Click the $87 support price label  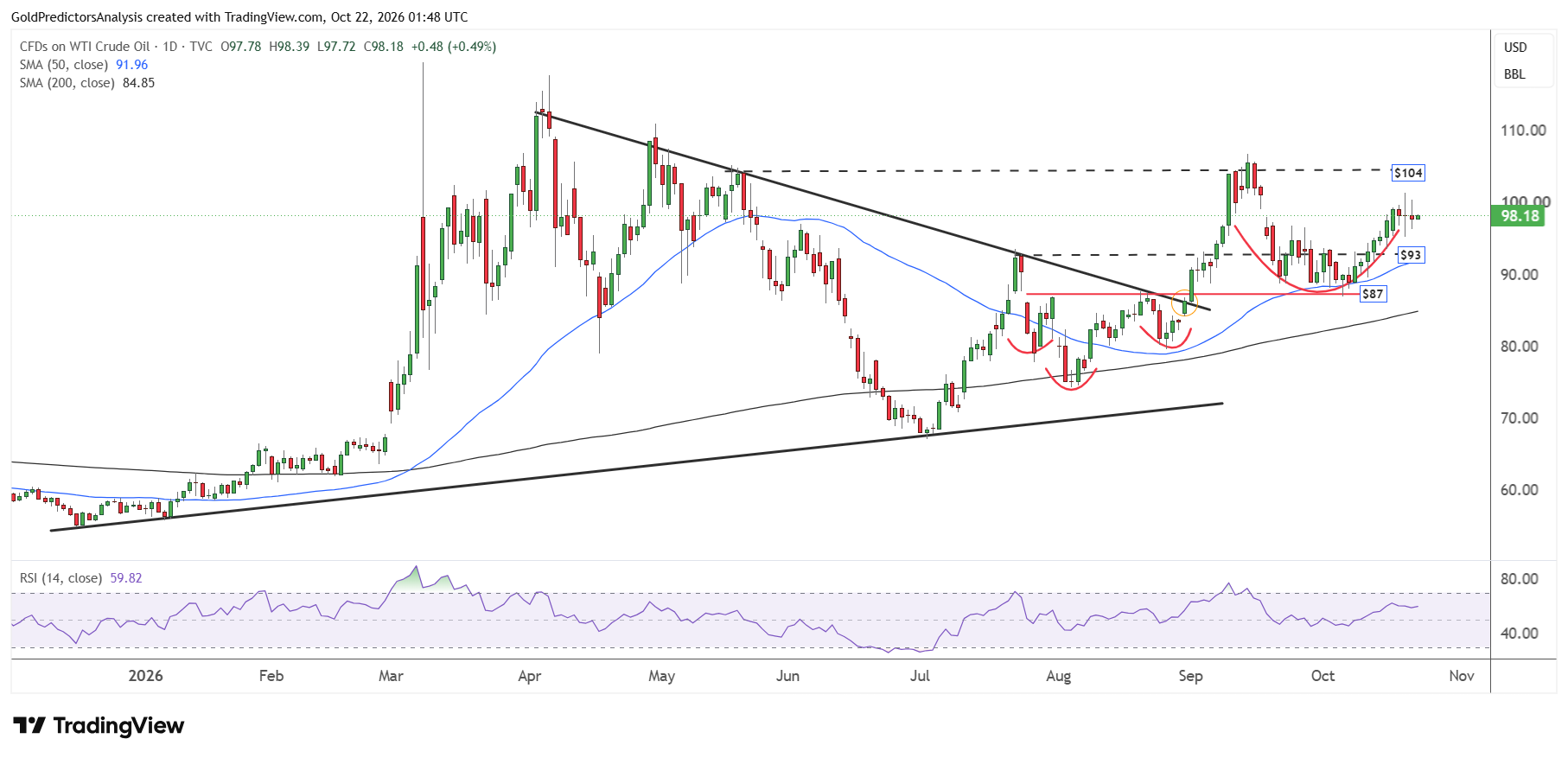click(1373, 294)
